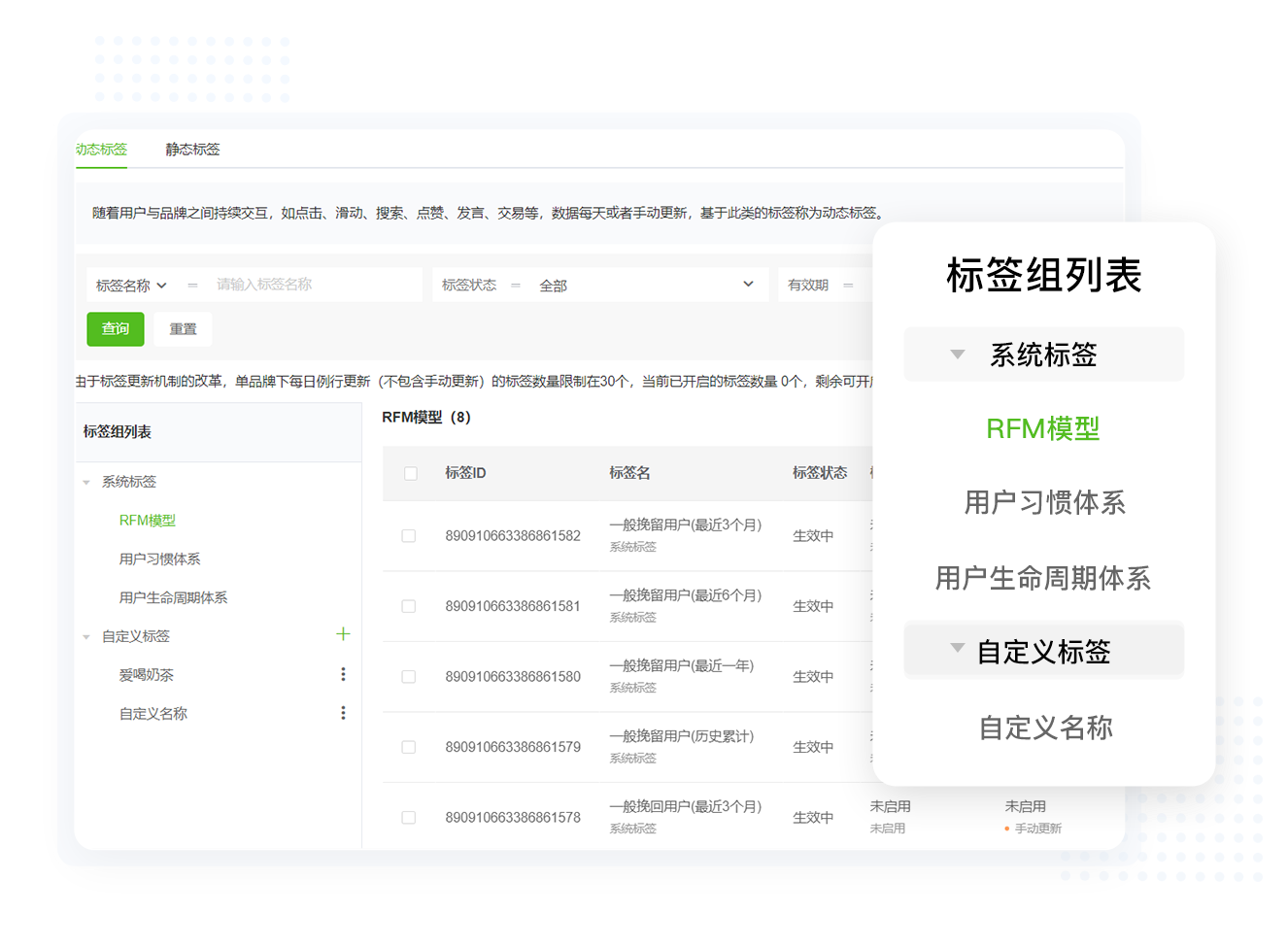The image size is (1288, 948).
Task: Collapse 自定义标签 arrow in the left tree
Action: coord(86,637)
